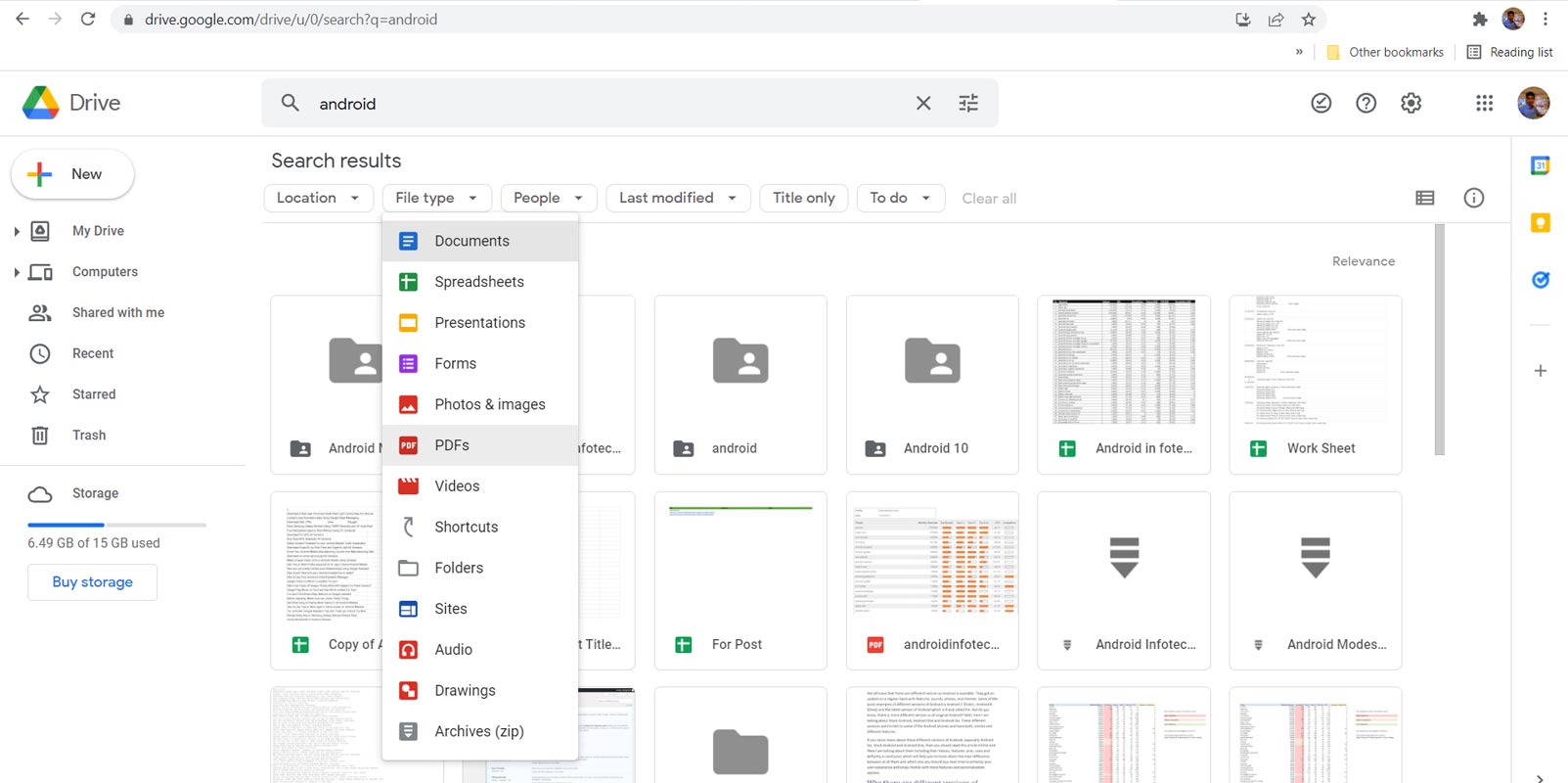Click Clear all filters
The image size is (1568, 783).
[x=989, y=199]
